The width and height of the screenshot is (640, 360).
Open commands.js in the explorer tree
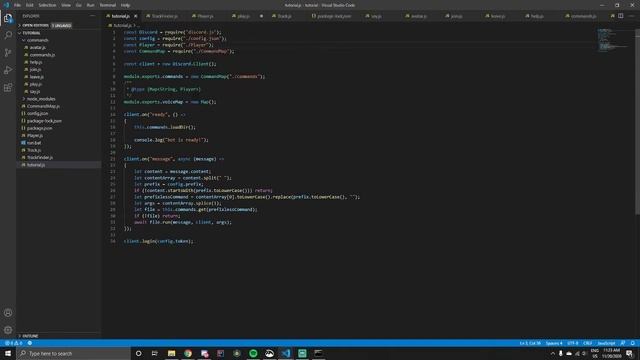coord(42,55)
